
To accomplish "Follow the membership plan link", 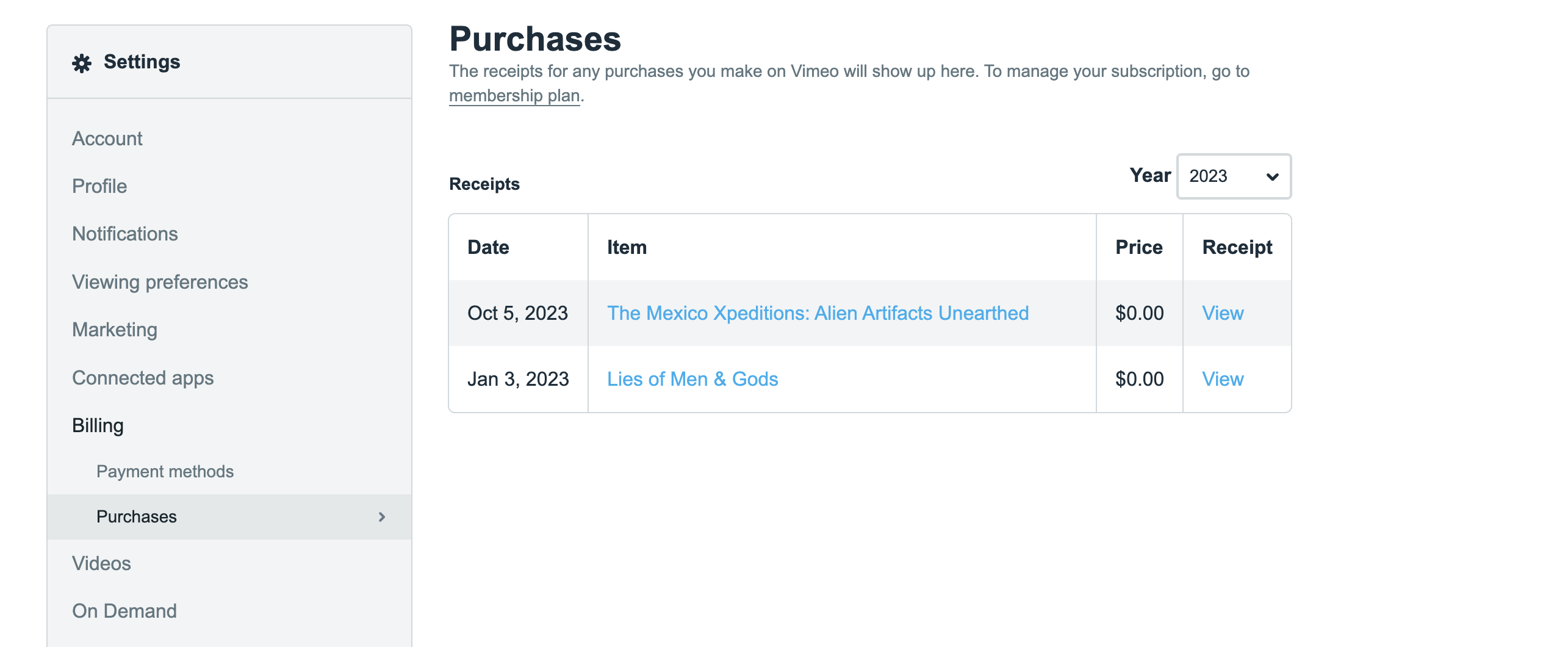I will (514, 96).
